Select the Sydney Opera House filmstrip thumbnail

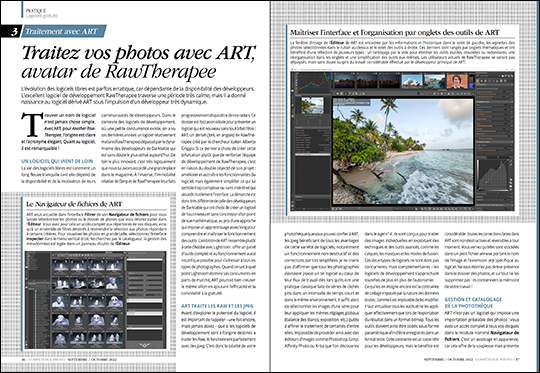pyautogui.click(x=412, y=81)
